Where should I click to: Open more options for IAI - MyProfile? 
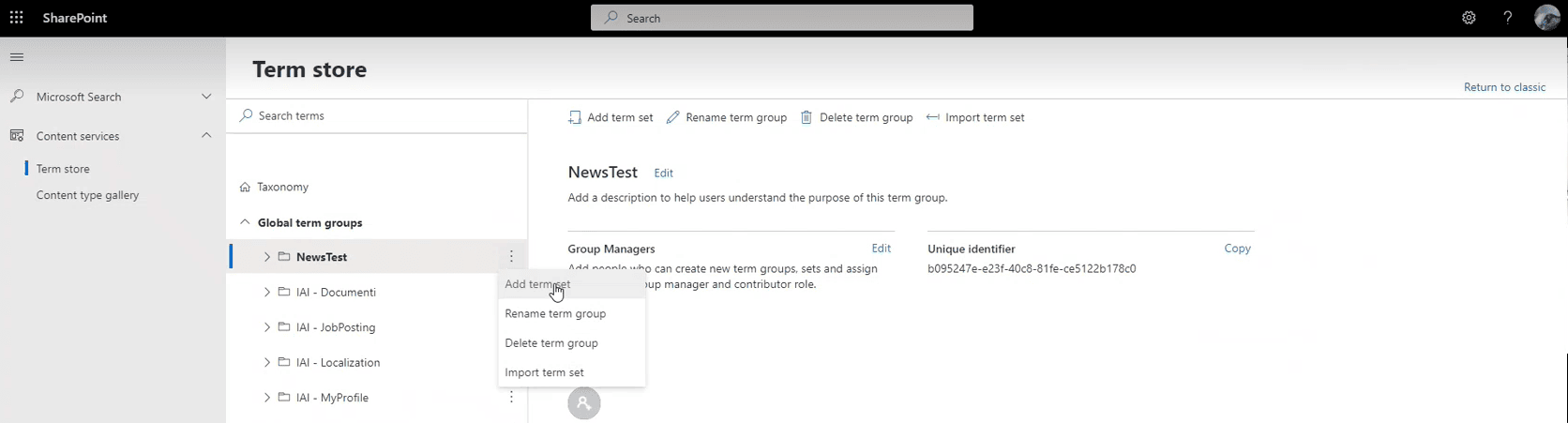511,398
